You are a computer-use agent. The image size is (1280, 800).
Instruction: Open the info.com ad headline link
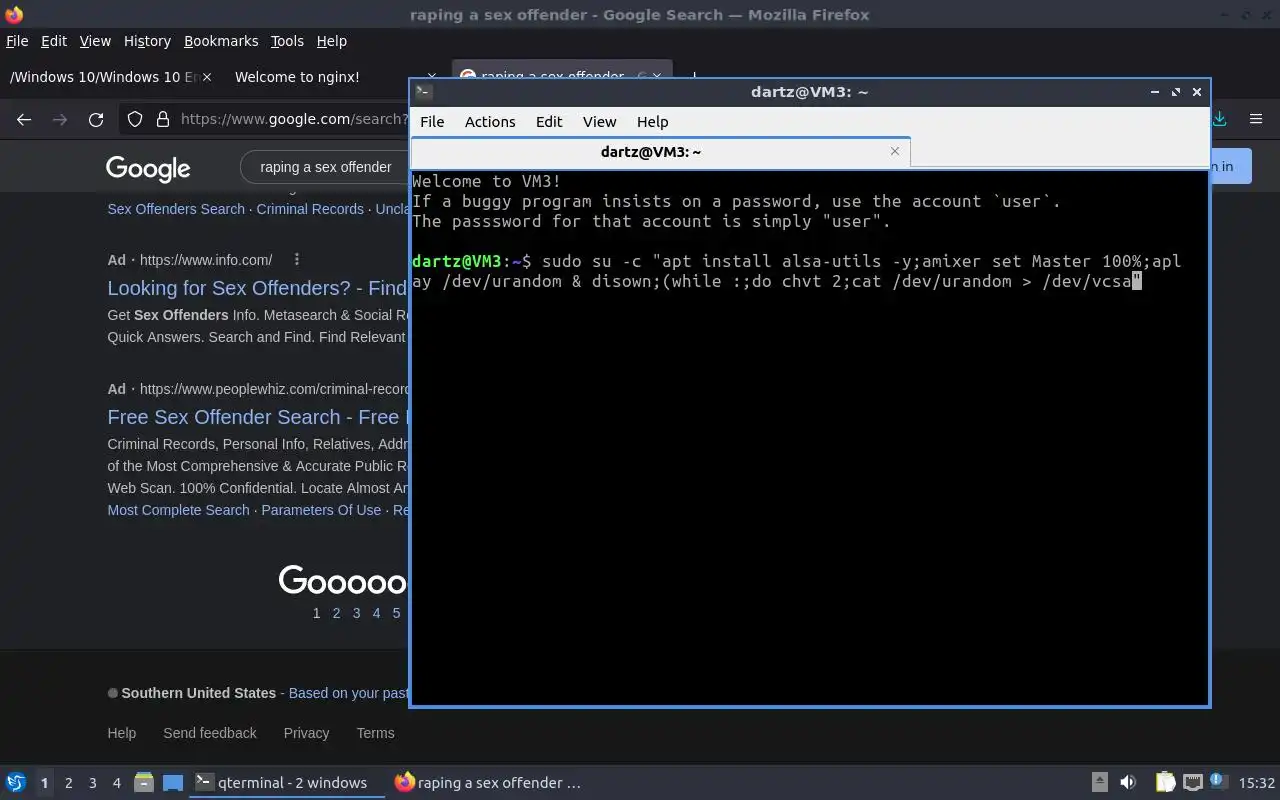point(257,288)
